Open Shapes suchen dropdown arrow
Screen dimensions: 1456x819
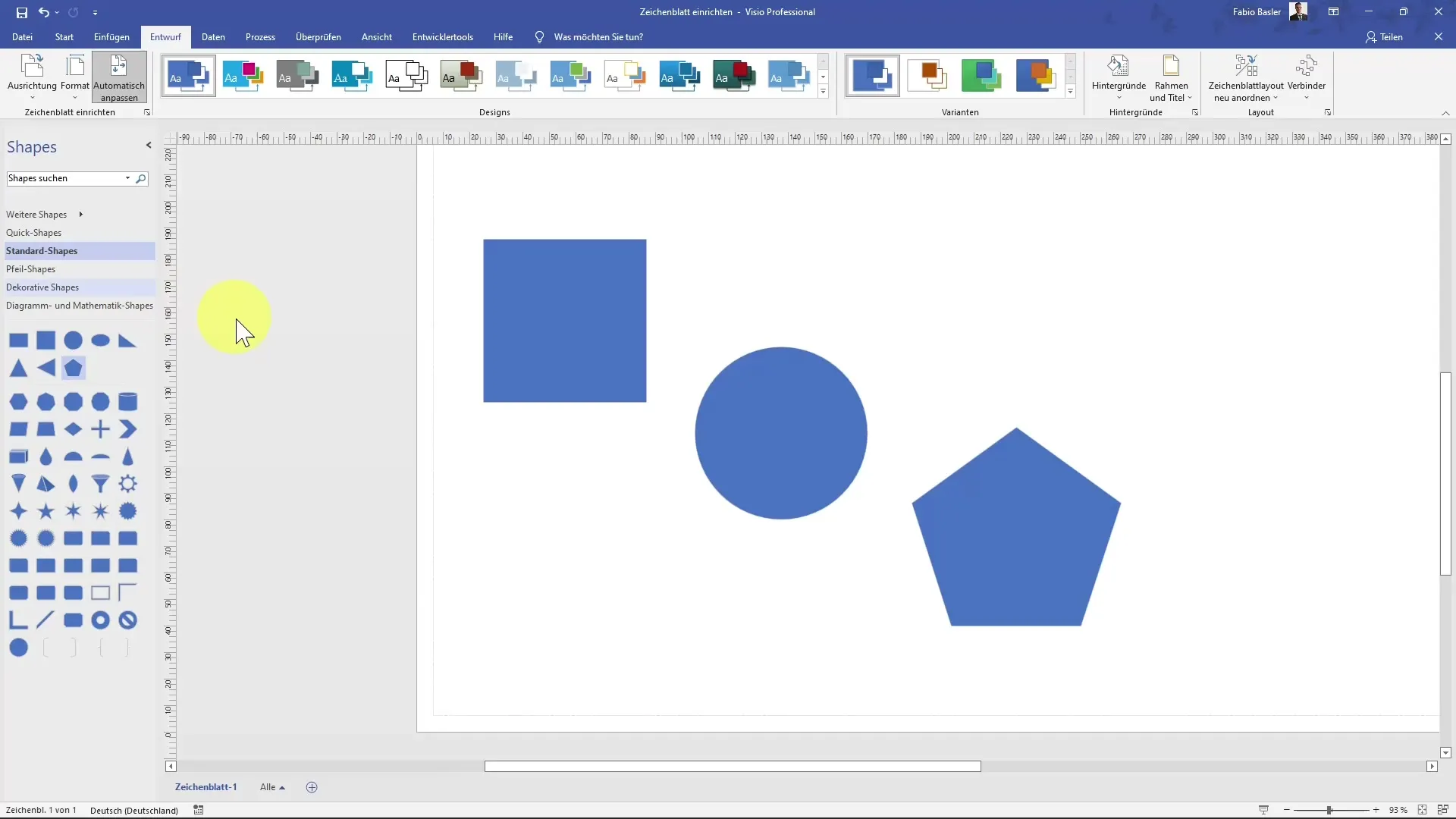tap(127, 178)
